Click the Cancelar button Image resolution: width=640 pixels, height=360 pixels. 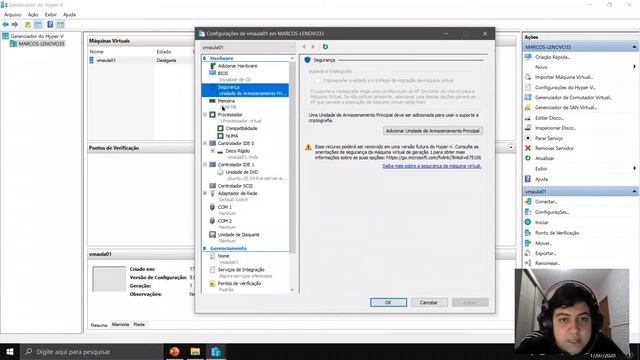(x=429, y=302)
